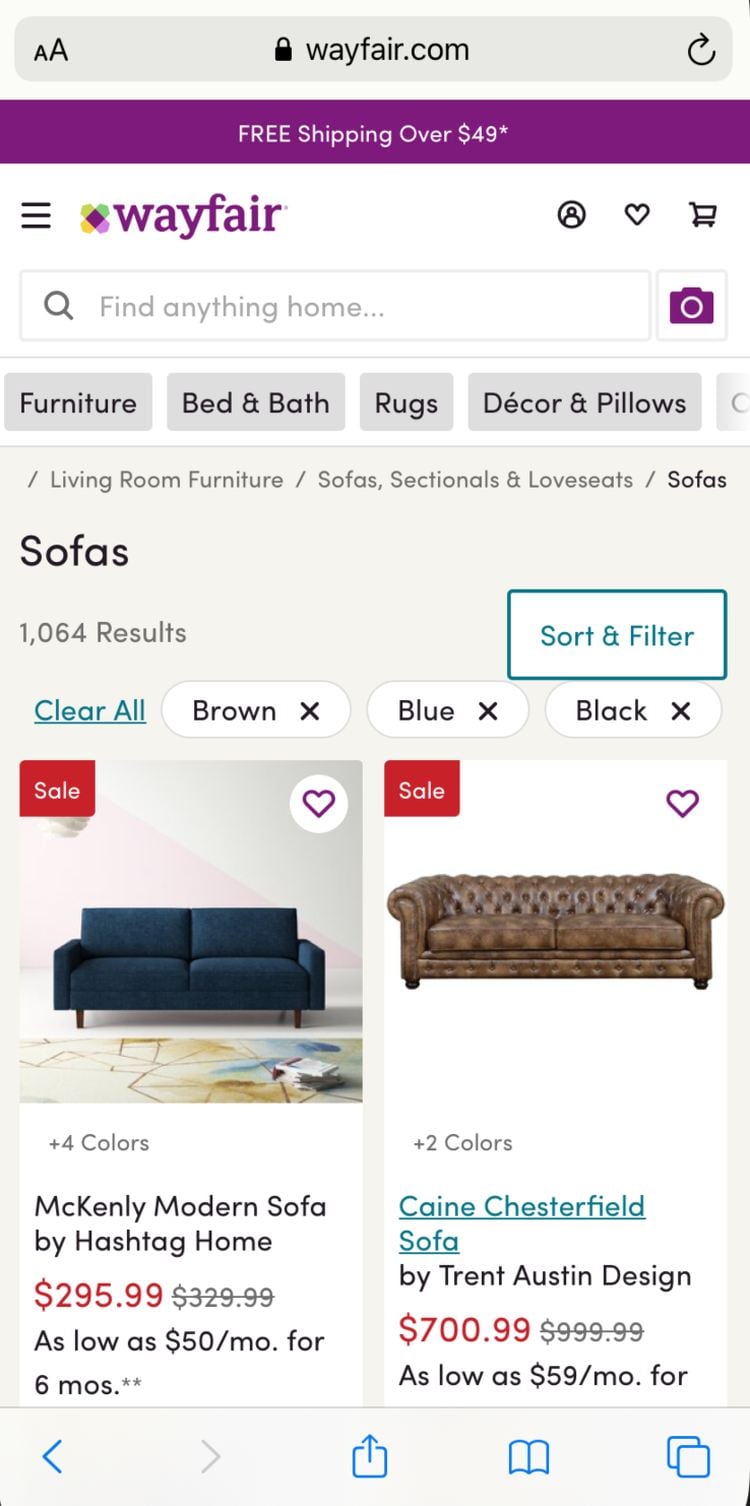This screenshot has height=1506, width=750.
Task: Open the account profile icon
Action: click(571, 214)
